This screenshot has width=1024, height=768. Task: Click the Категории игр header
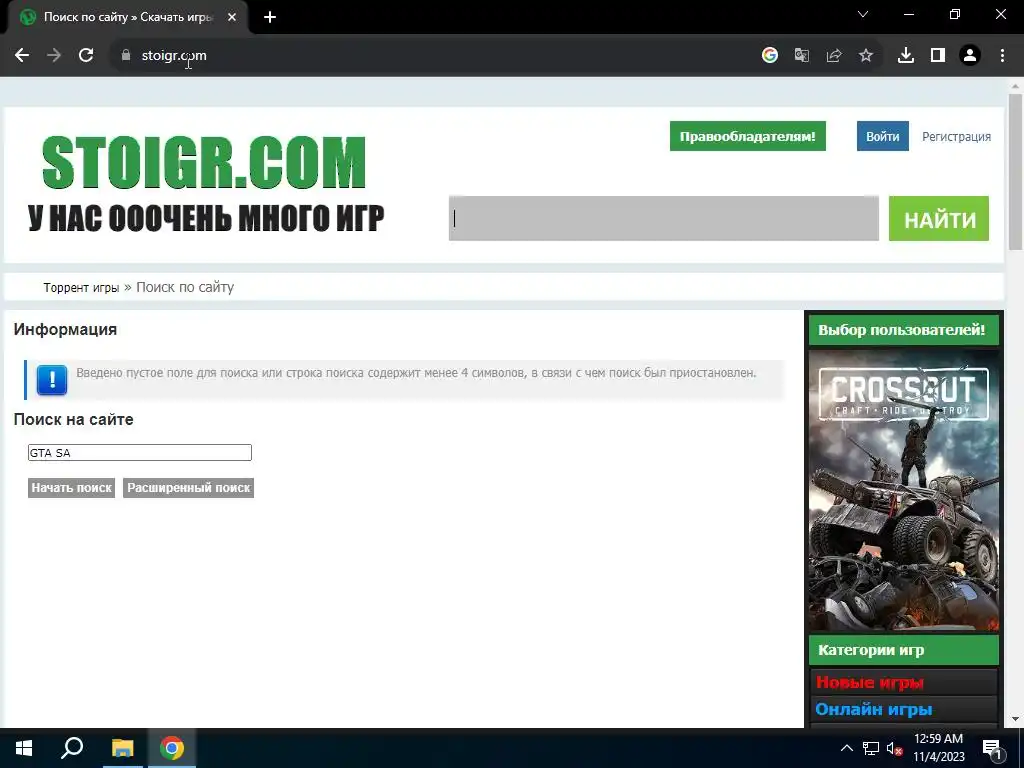coord(904,650)
